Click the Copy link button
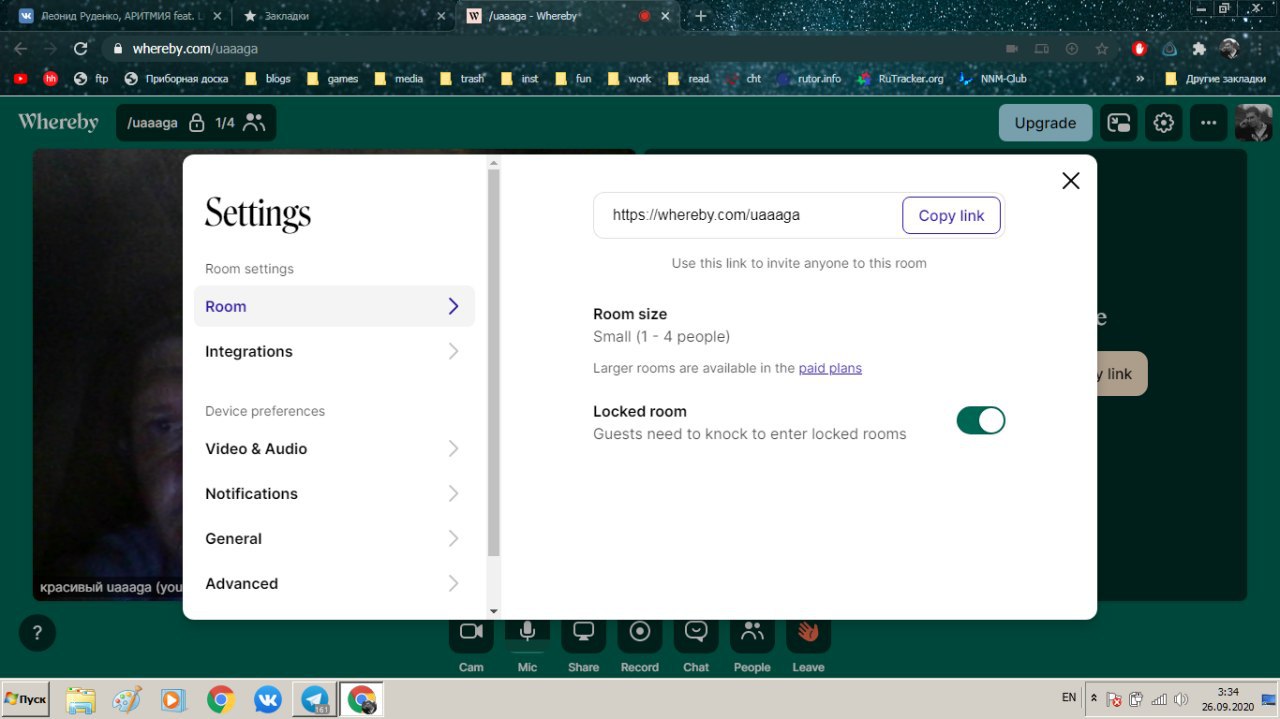This screenshot has height=719, width=1280. coord(951,215)
